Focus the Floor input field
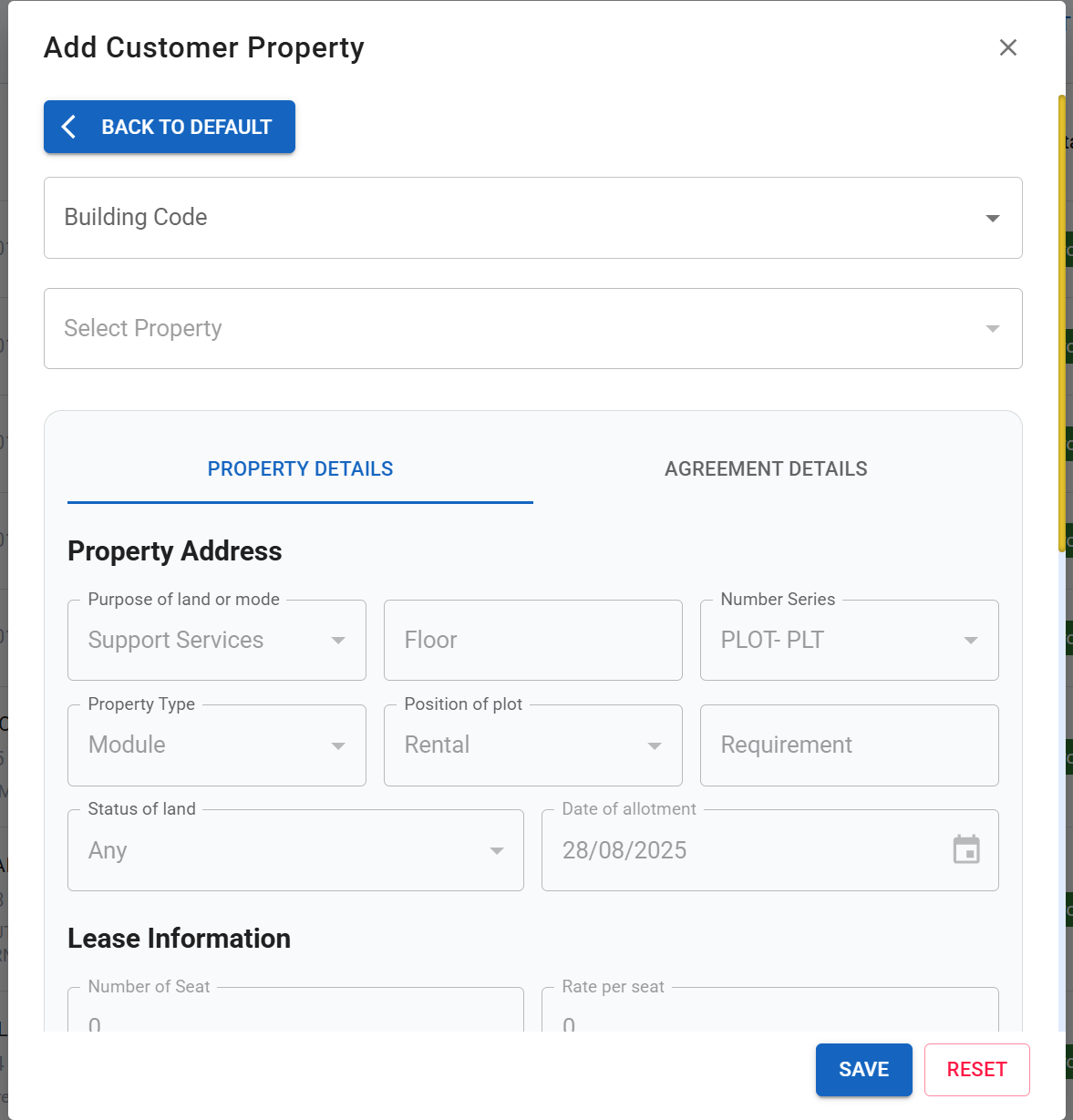Viewport: 1073px width, 1120px height. [x=532, y=641]
